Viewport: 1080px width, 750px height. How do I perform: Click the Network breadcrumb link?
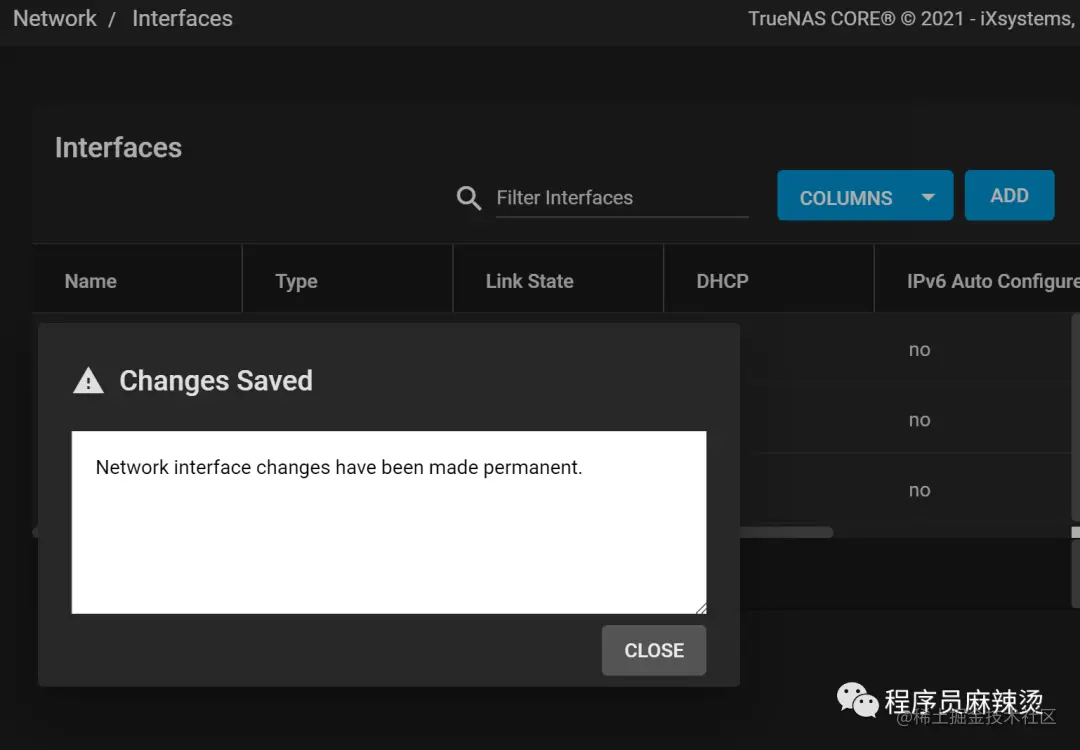click(55, 19)
